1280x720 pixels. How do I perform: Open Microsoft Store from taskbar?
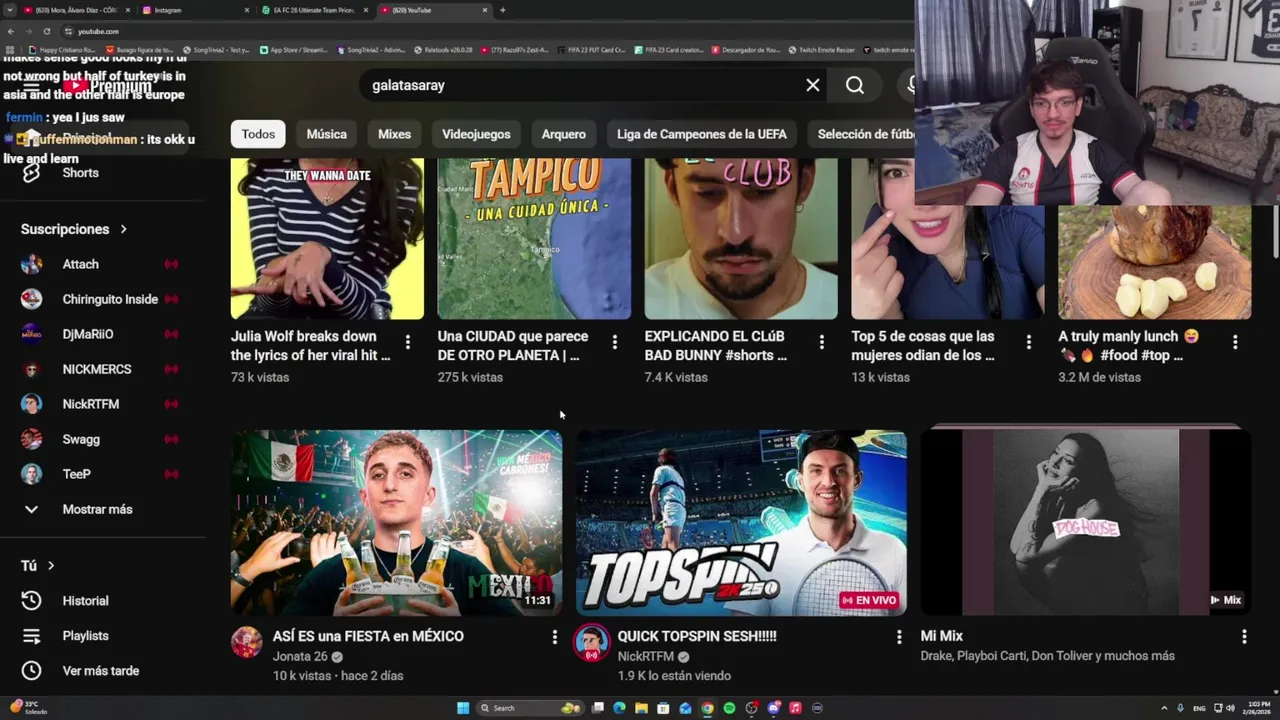click(663, 708)
